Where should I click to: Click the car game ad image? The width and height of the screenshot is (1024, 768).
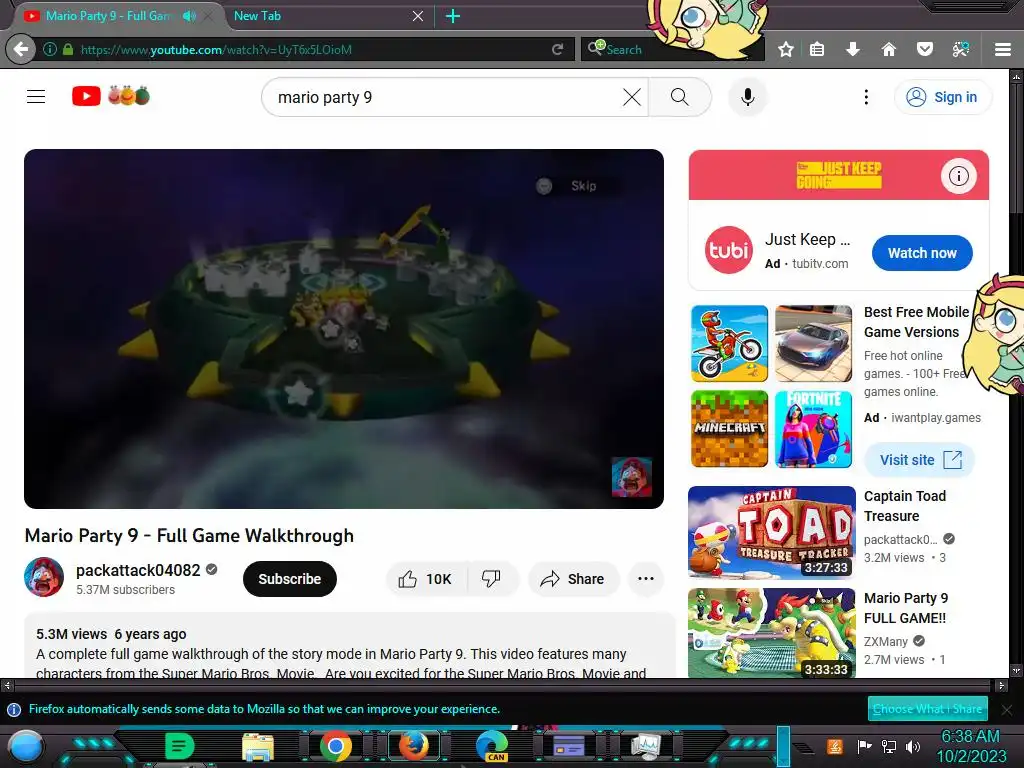[x=813, y=343]
